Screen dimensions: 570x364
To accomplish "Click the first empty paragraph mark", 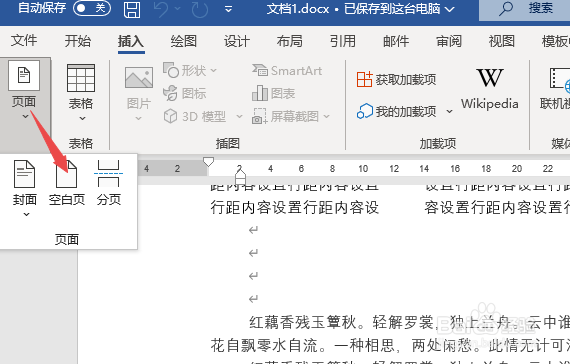I will 253,230.
